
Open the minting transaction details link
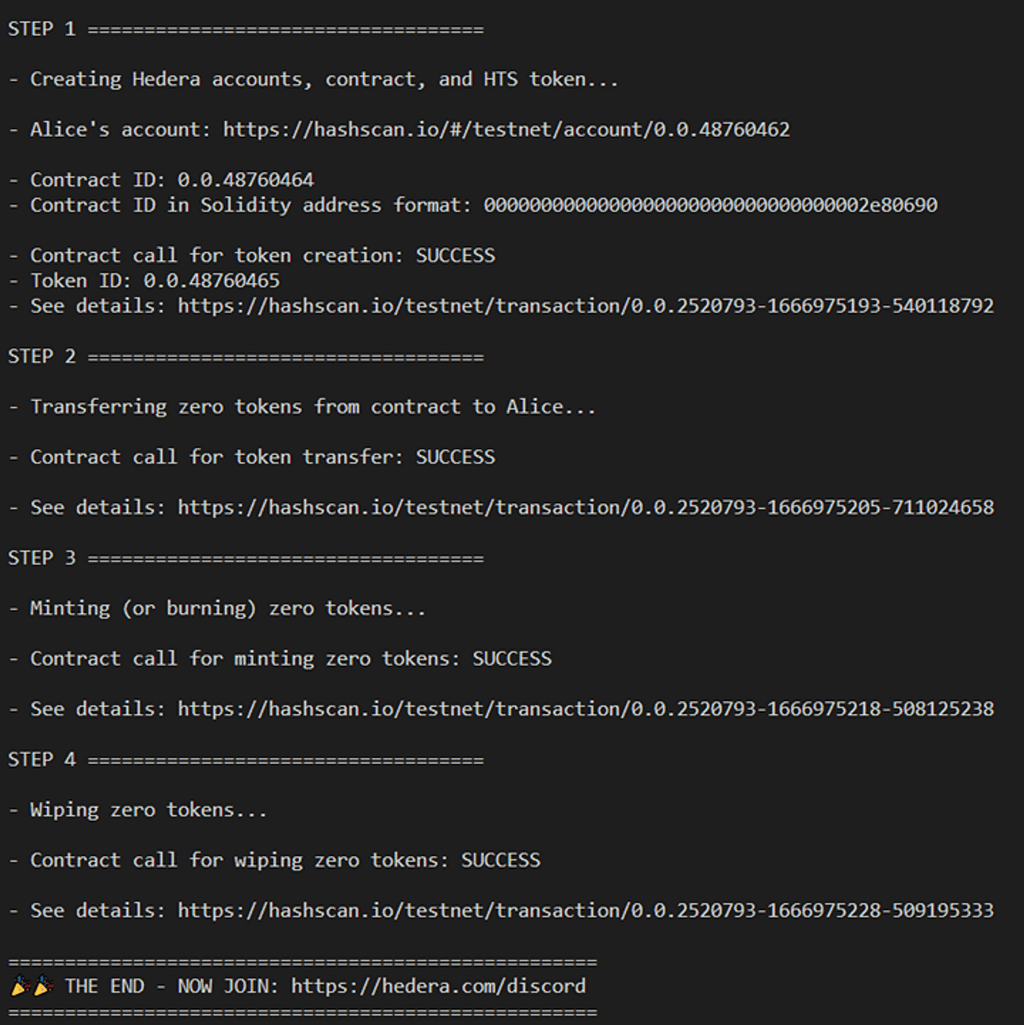click(x=586, y=709)
